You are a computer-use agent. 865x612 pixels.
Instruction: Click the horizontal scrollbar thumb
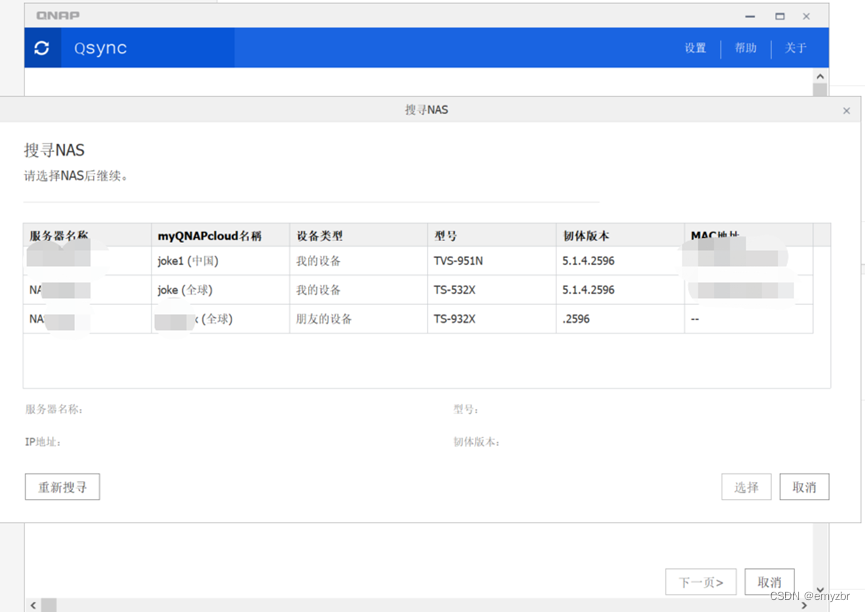(49, 605)
